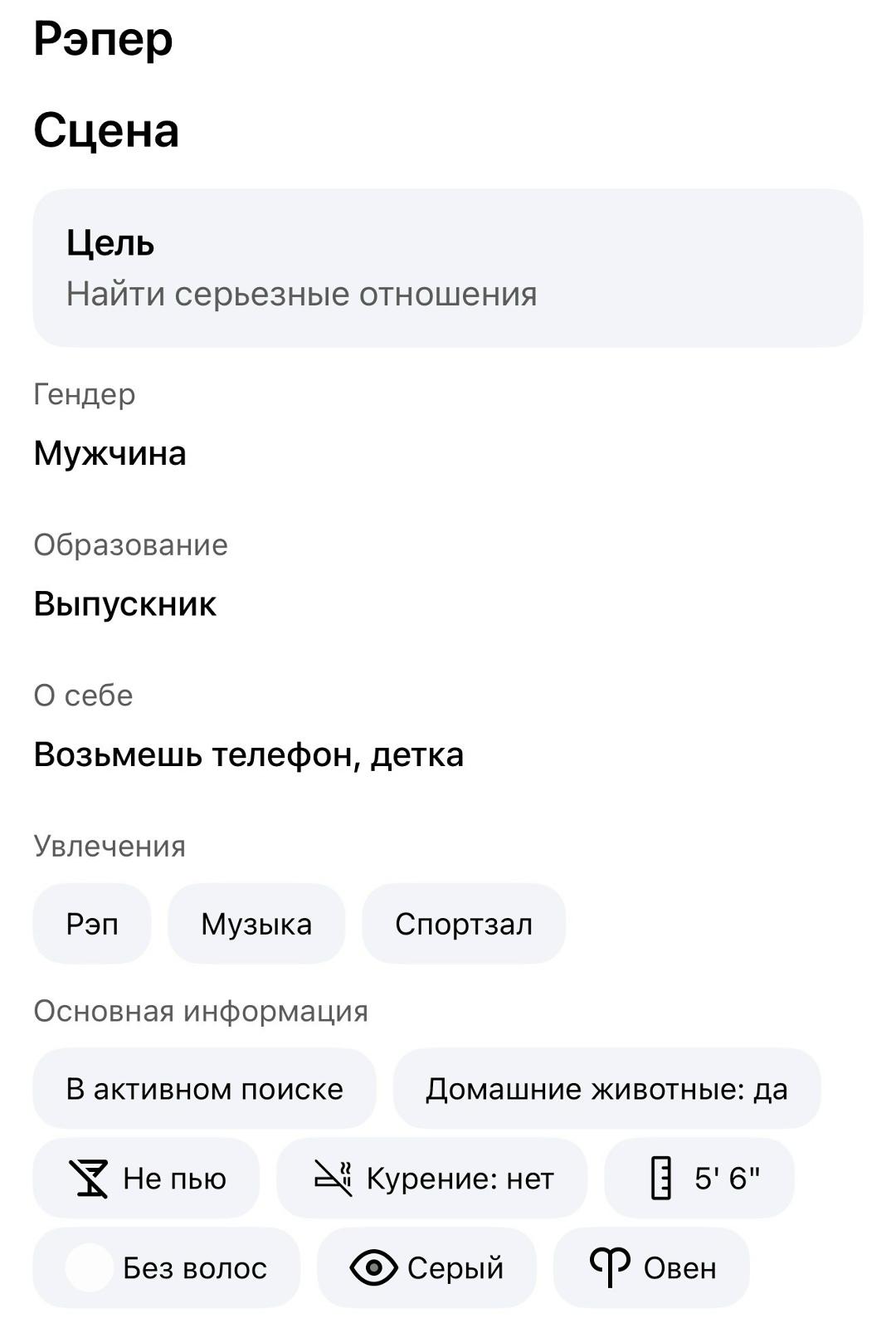Tap the hair color circle swatch
This screenshot has height=1328, width=896.
[89, 1267]
